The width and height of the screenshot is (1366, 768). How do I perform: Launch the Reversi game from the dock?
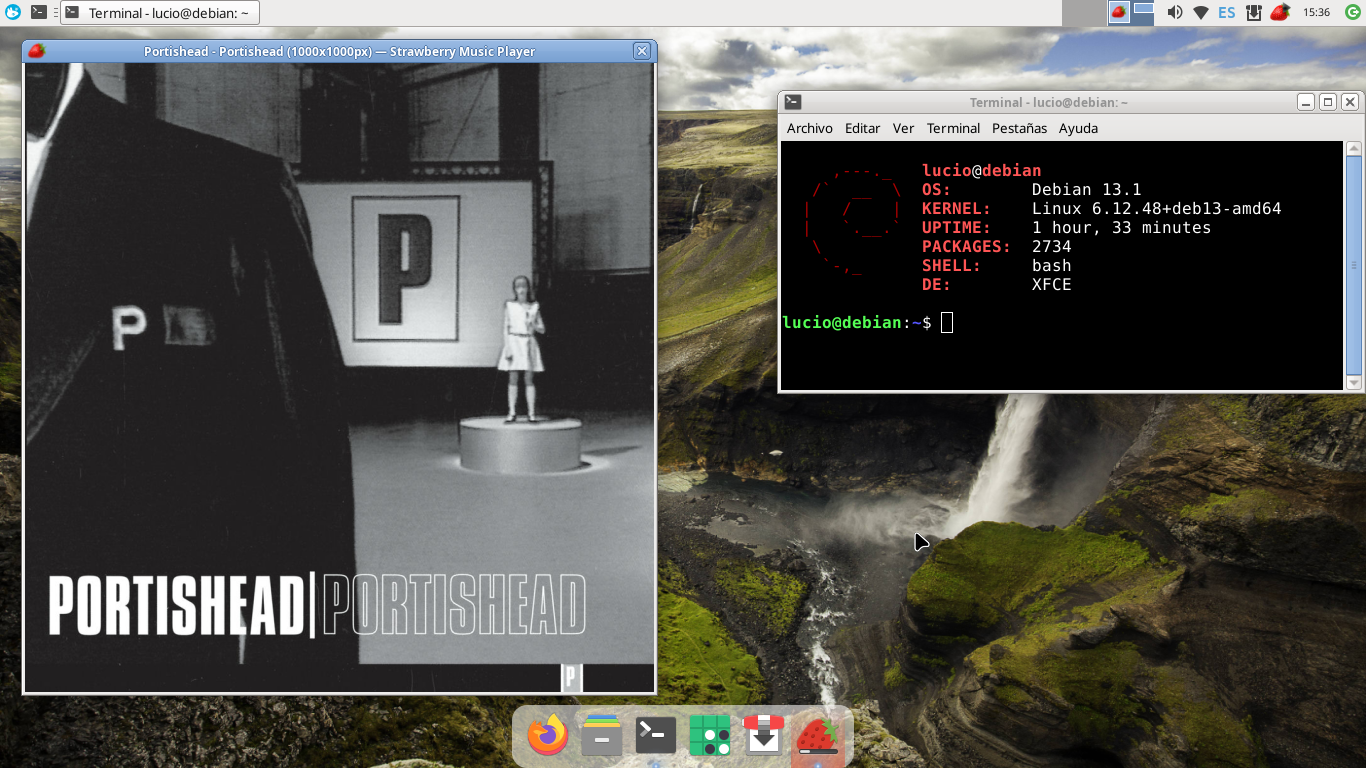coord(710,736)
